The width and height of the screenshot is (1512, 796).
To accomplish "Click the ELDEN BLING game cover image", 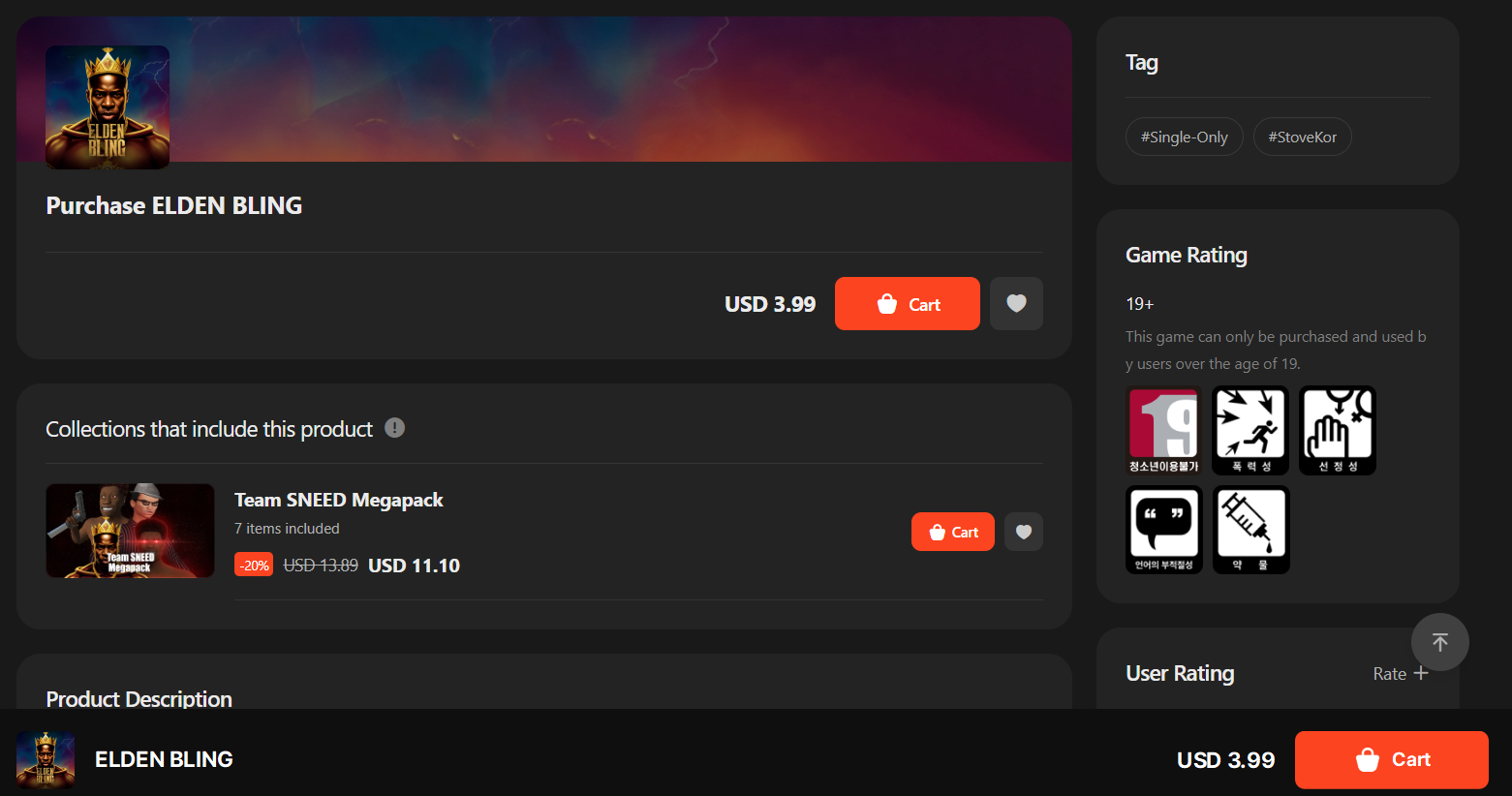I will 108,107.
